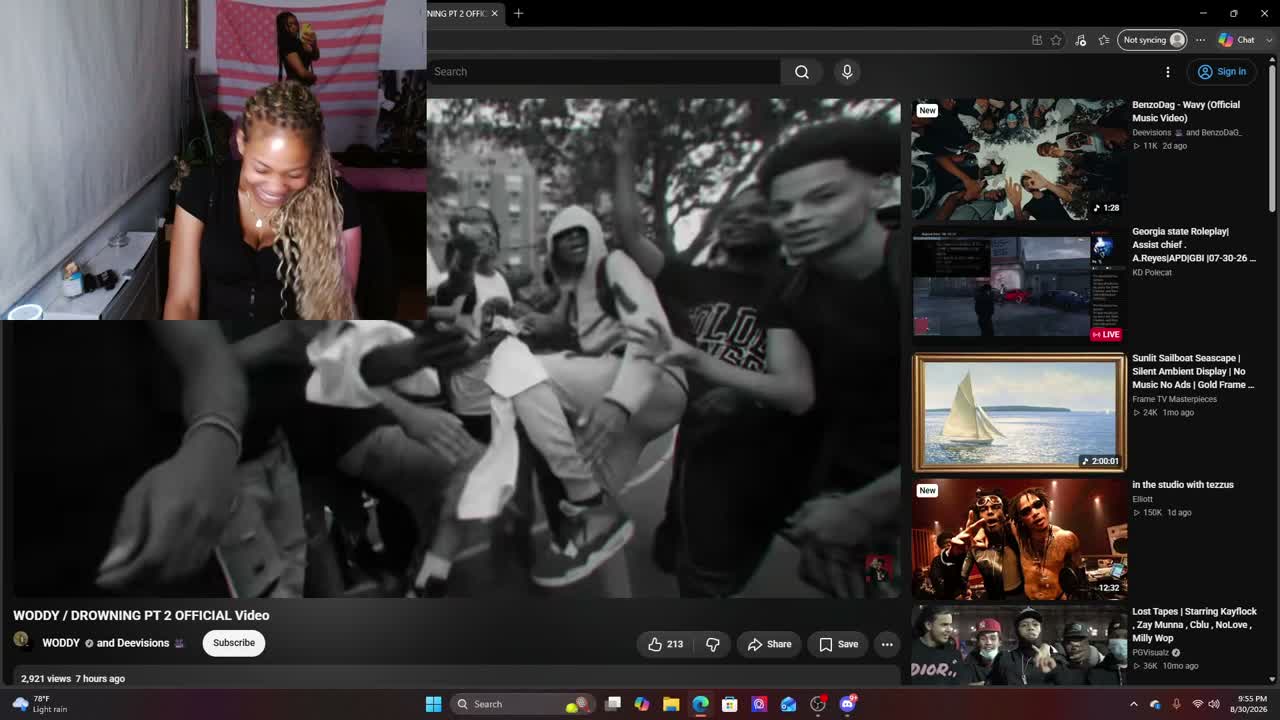Open the Georgia state Roleplay live thumbnail

click(1019, 285)
